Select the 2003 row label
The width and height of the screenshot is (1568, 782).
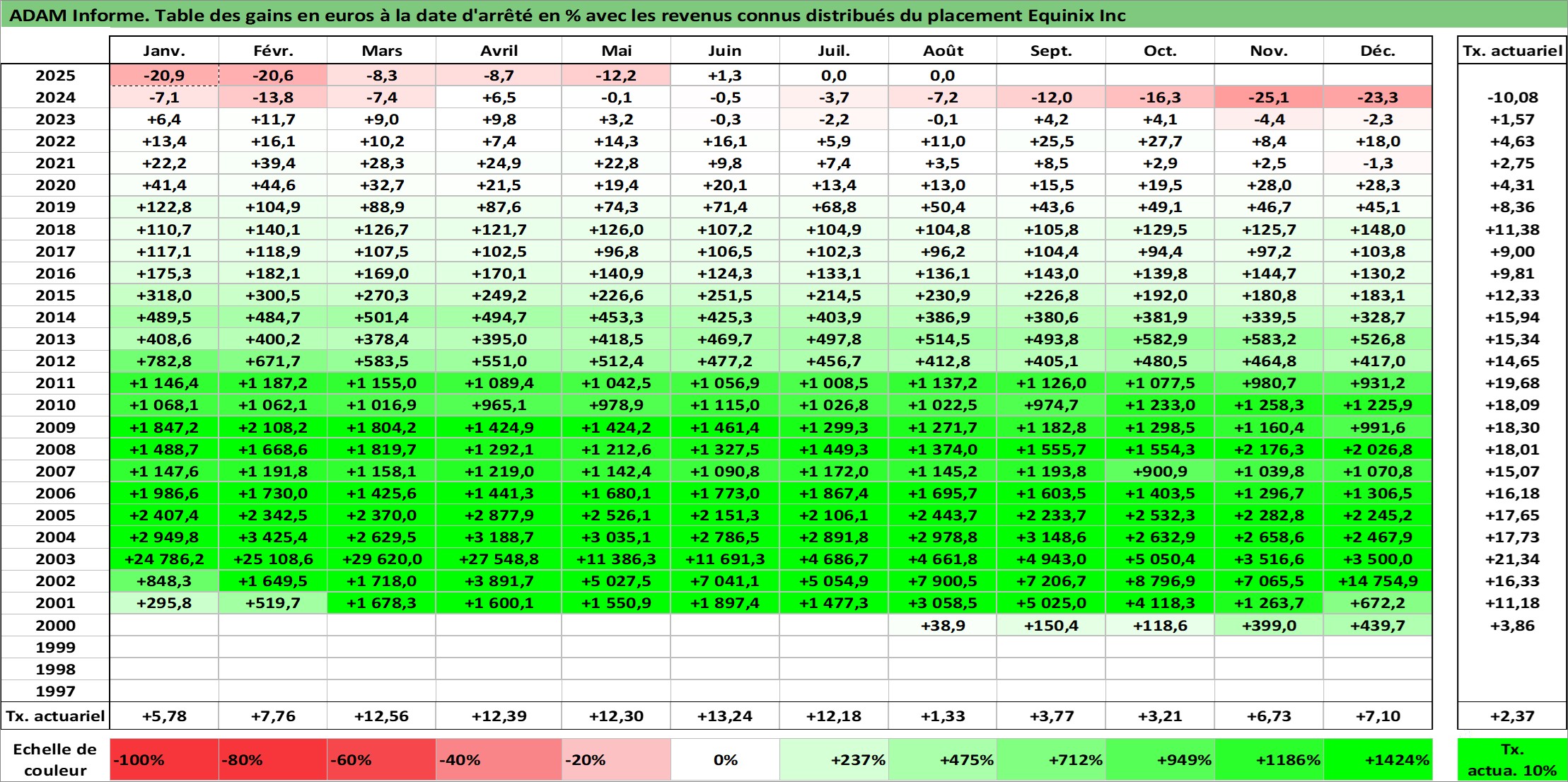coord(55,559)
